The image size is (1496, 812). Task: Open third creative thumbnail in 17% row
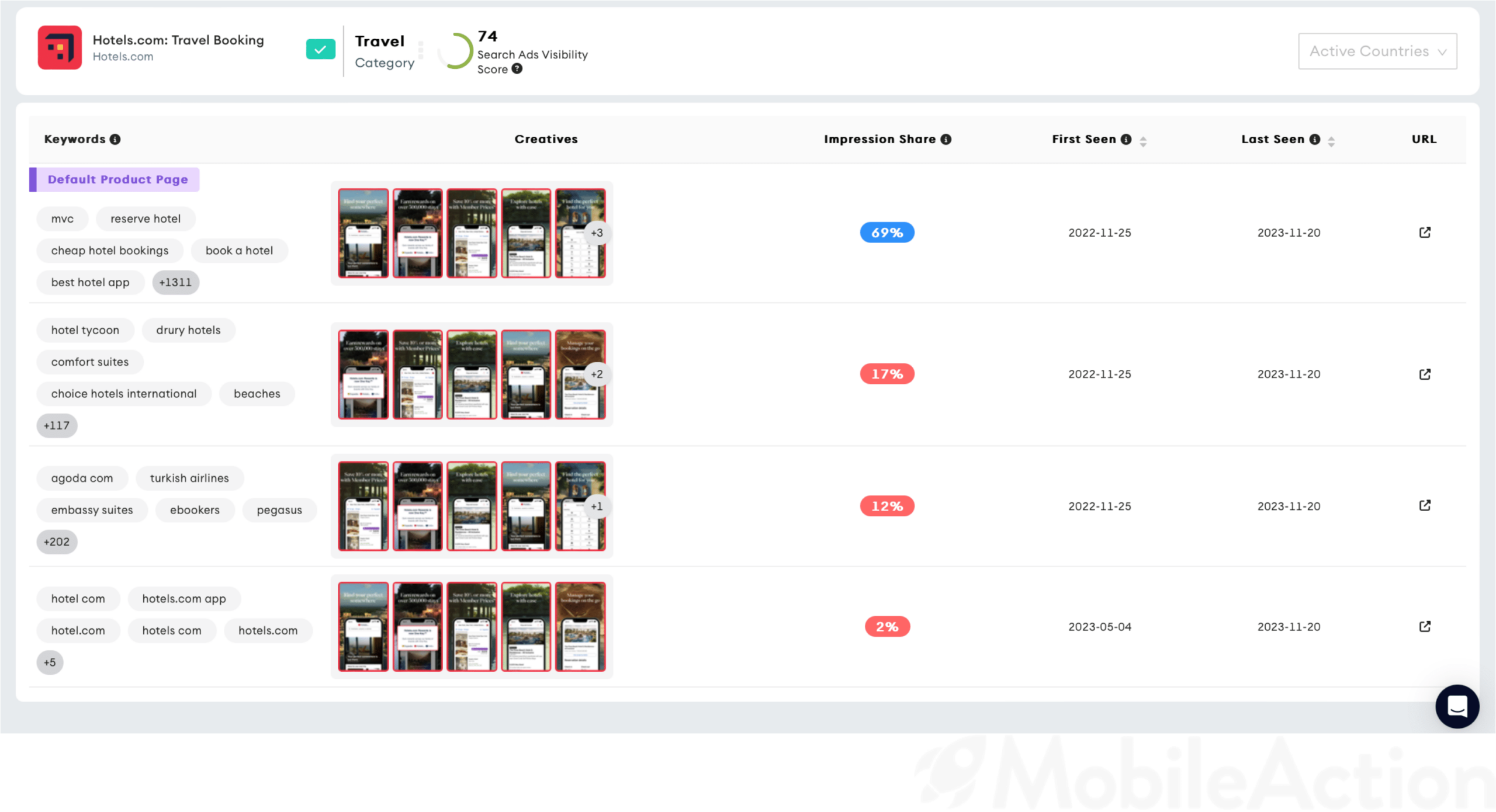pyautogui.click(x=472, y=374)
